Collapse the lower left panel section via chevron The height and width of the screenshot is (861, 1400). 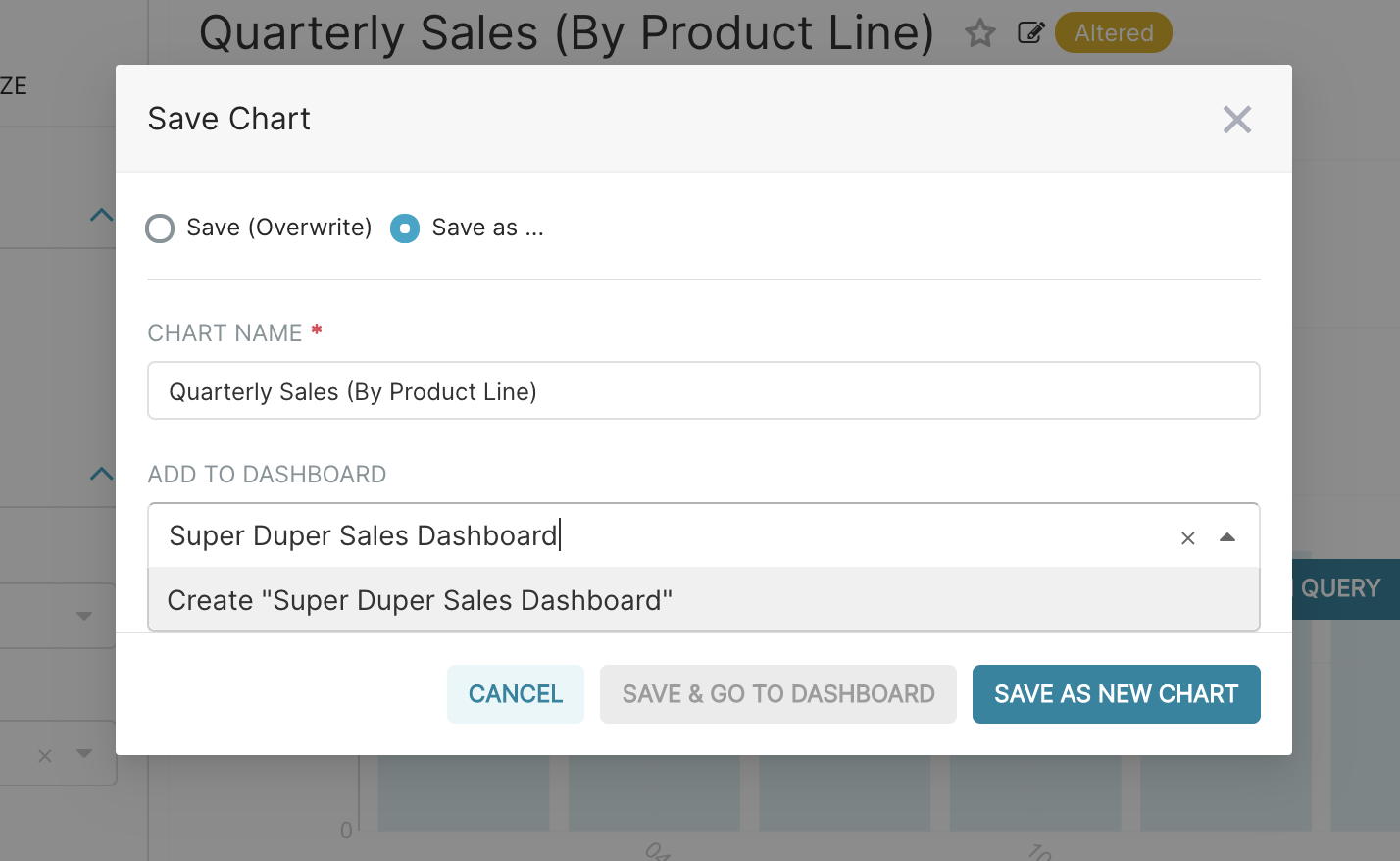(x=101, y=474)
